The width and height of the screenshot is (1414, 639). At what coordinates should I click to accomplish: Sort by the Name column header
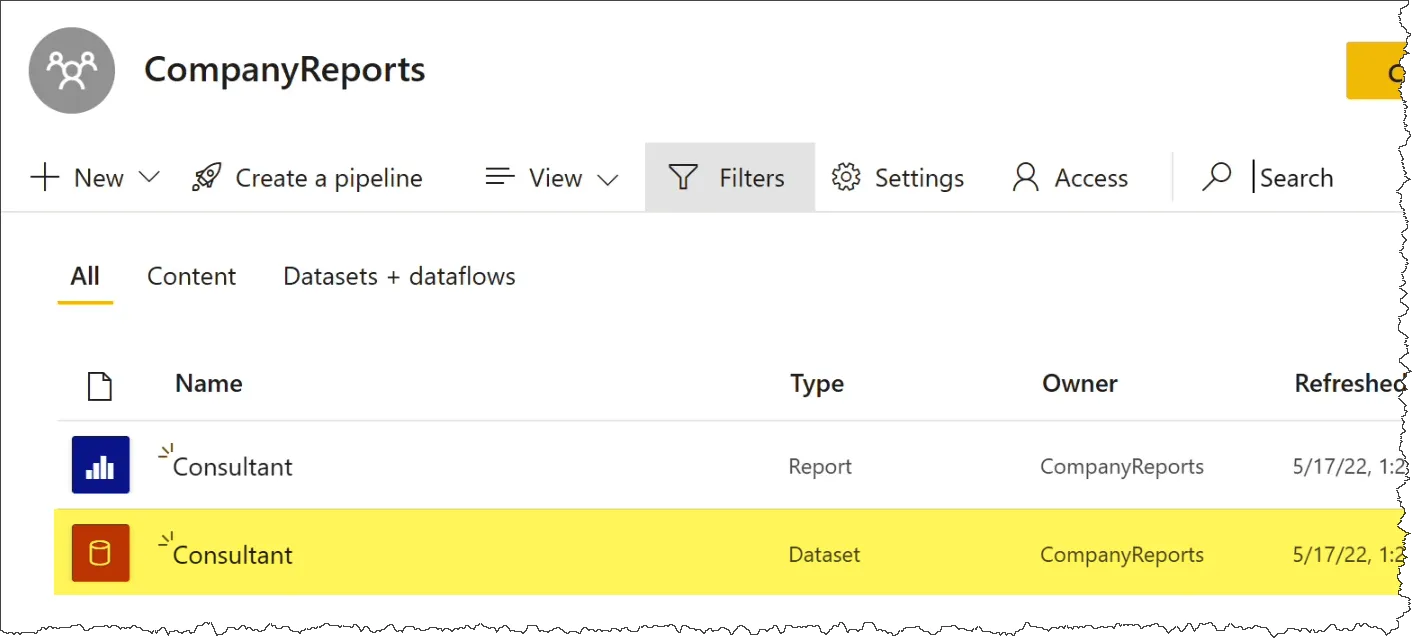[208, 384]
